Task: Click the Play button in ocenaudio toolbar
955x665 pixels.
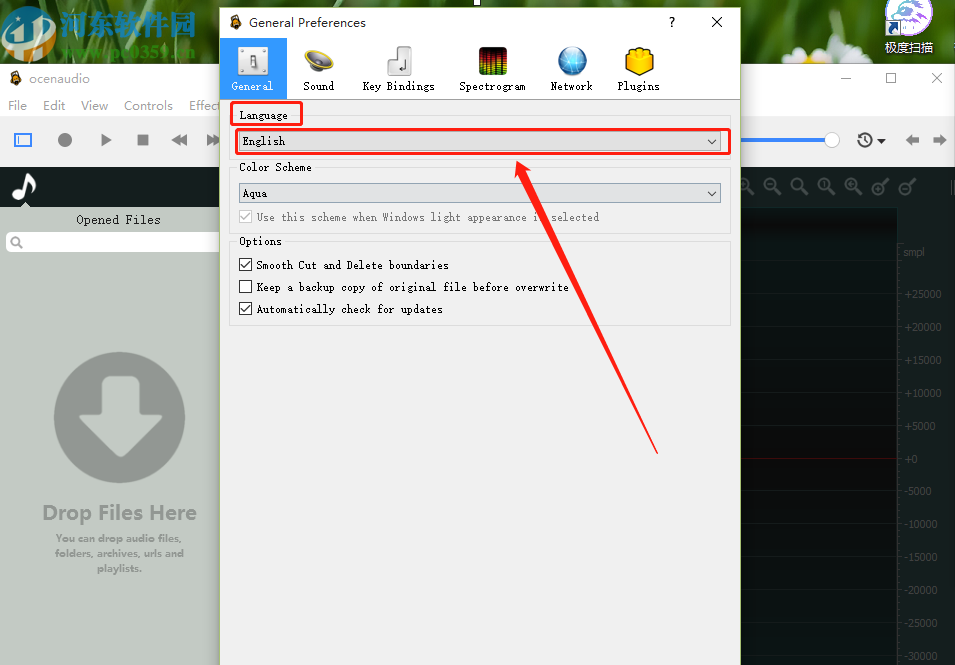Action: point(105,140)
